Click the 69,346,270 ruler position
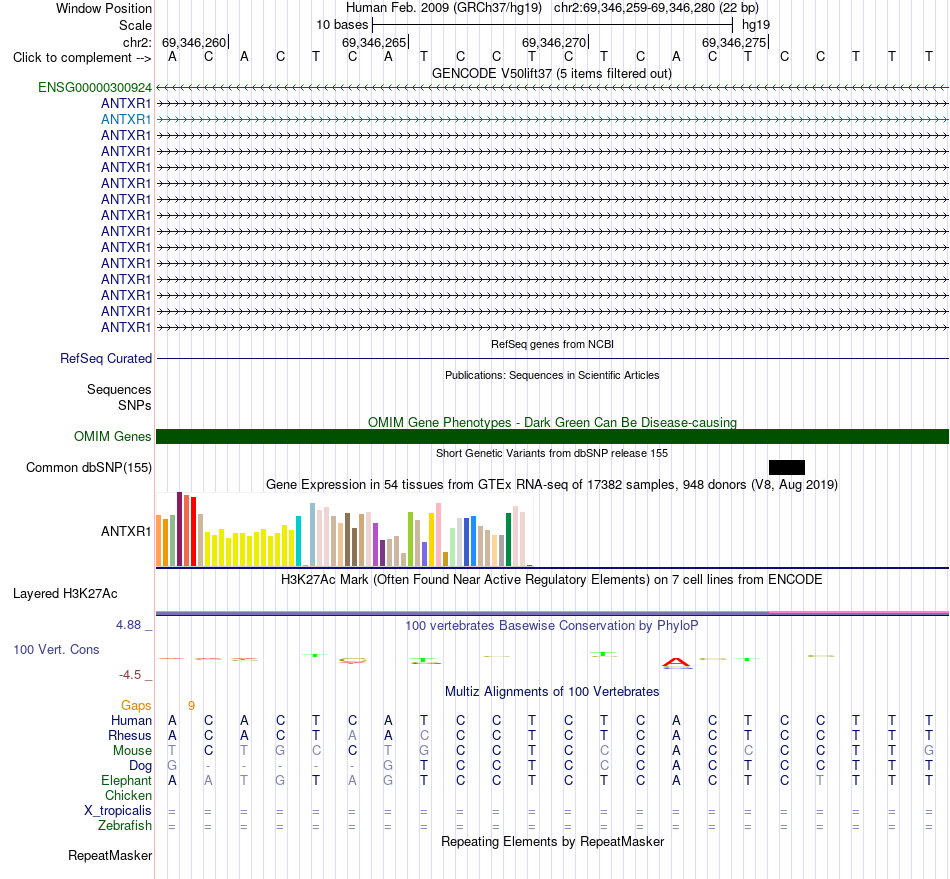950x879 pixels. coord(554,42)
